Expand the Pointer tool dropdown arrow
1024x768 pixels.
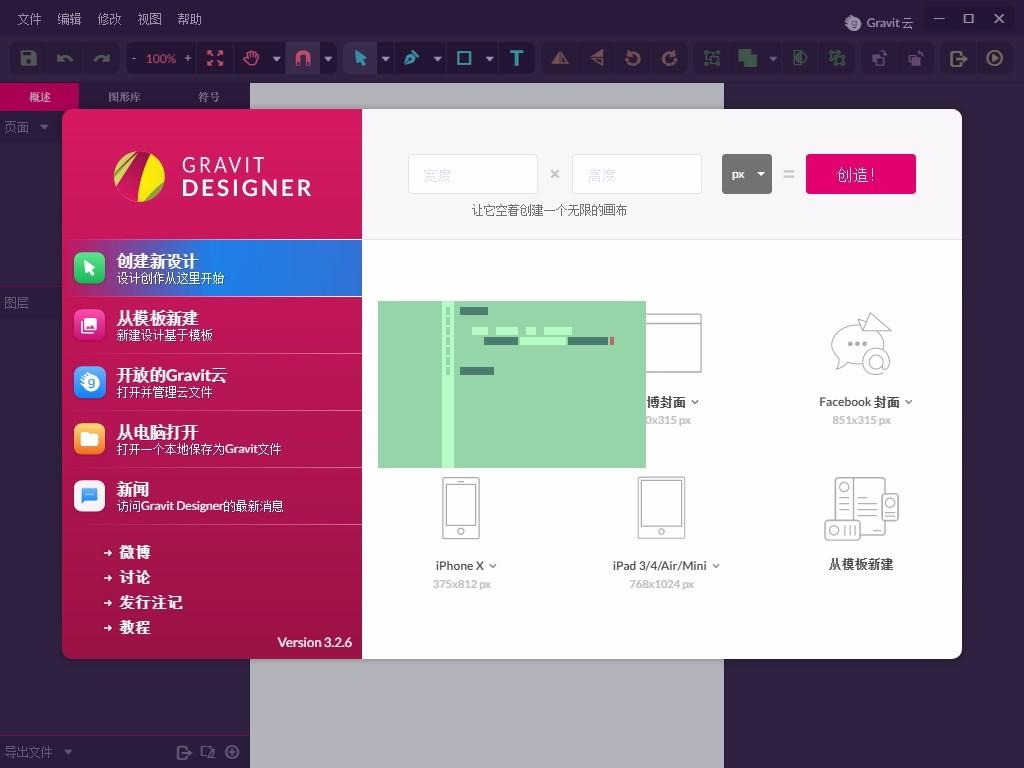pos(386,59)
